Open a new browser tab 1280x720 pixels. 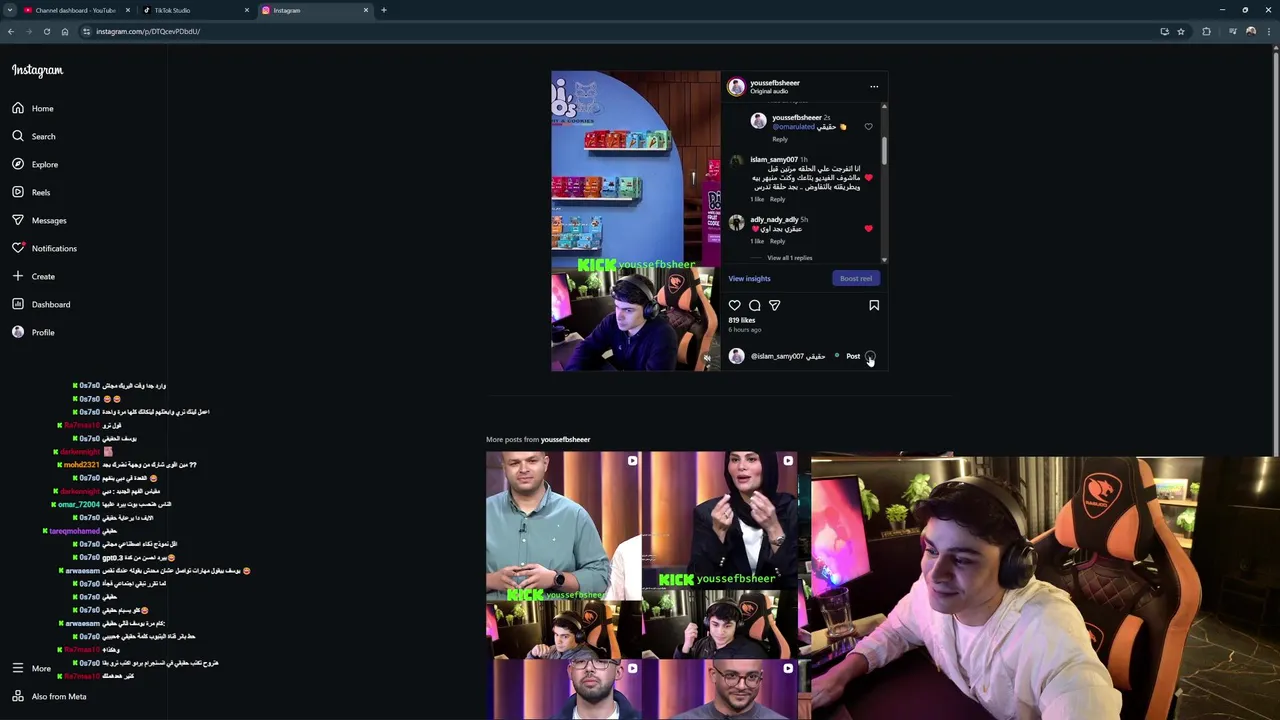384,10
